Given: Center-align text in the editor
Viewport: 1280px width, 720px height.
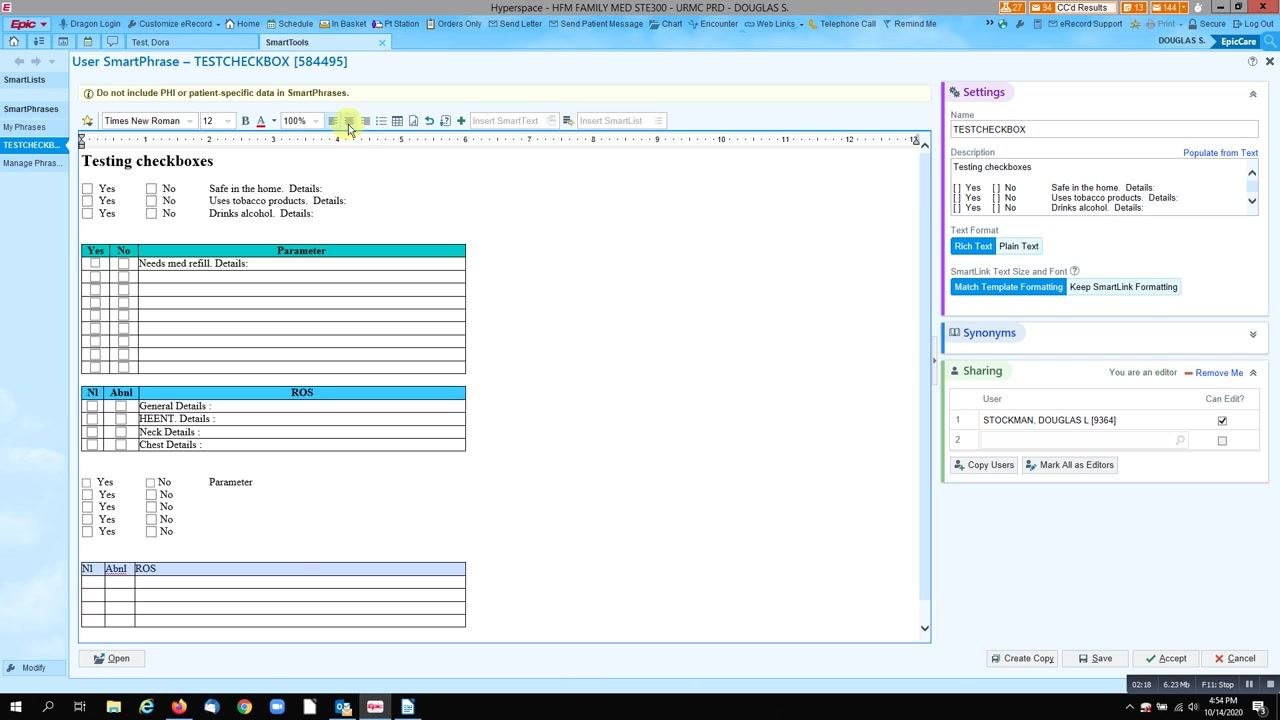Looking at the screenshot, I should pyautogui.click(x=349, y=121).
